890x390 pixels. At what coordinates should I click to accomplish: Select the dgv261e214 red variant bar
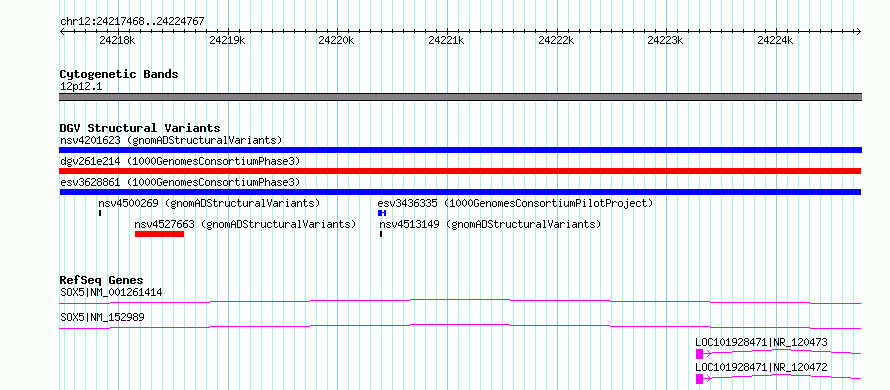[460, 171]
